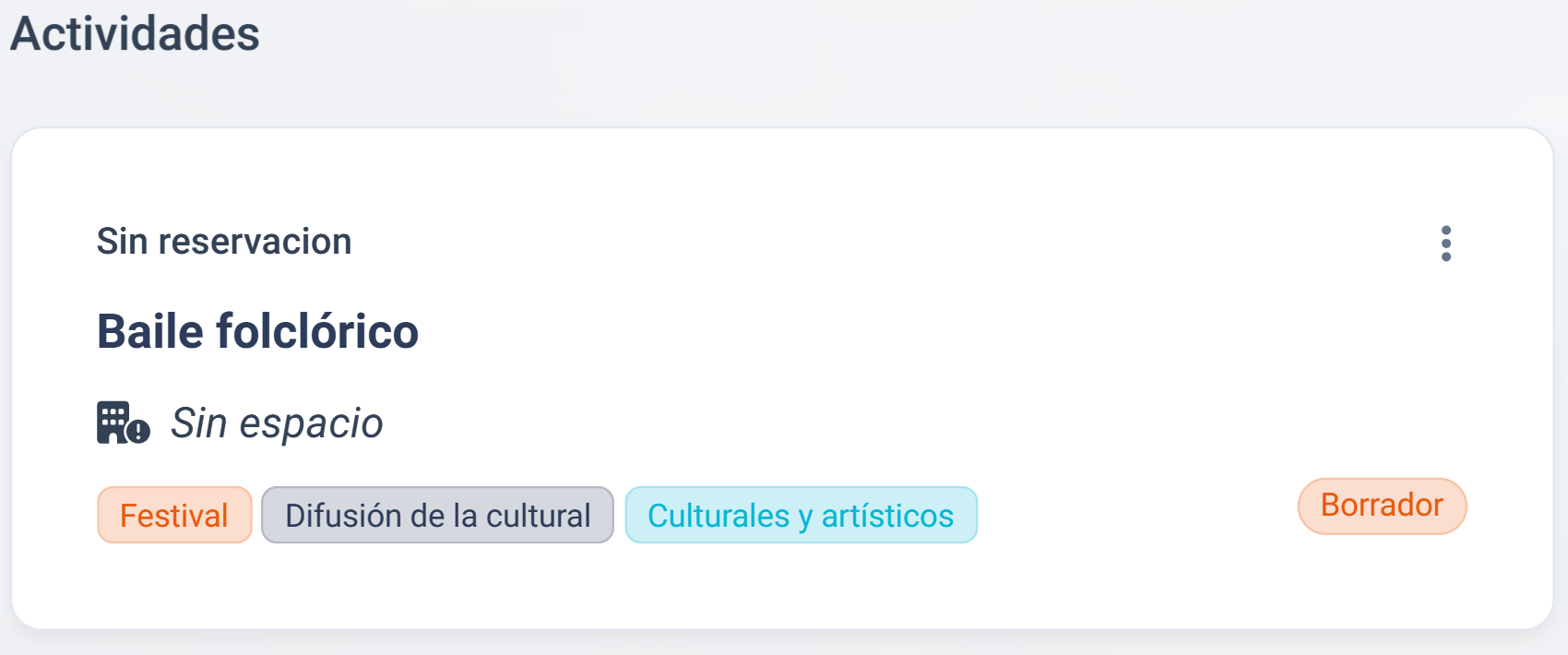Click the Borrador status badge

[1382, 506]
